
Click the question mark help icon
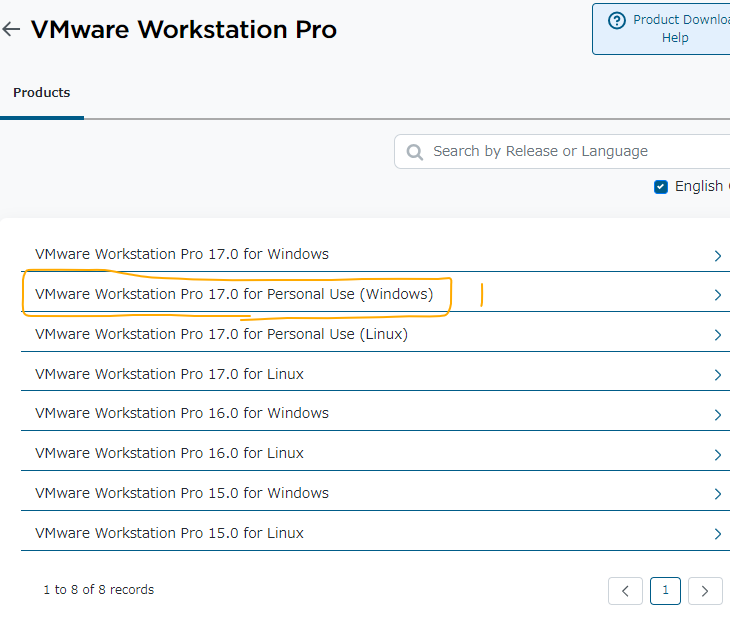click(x=617, y=20)
